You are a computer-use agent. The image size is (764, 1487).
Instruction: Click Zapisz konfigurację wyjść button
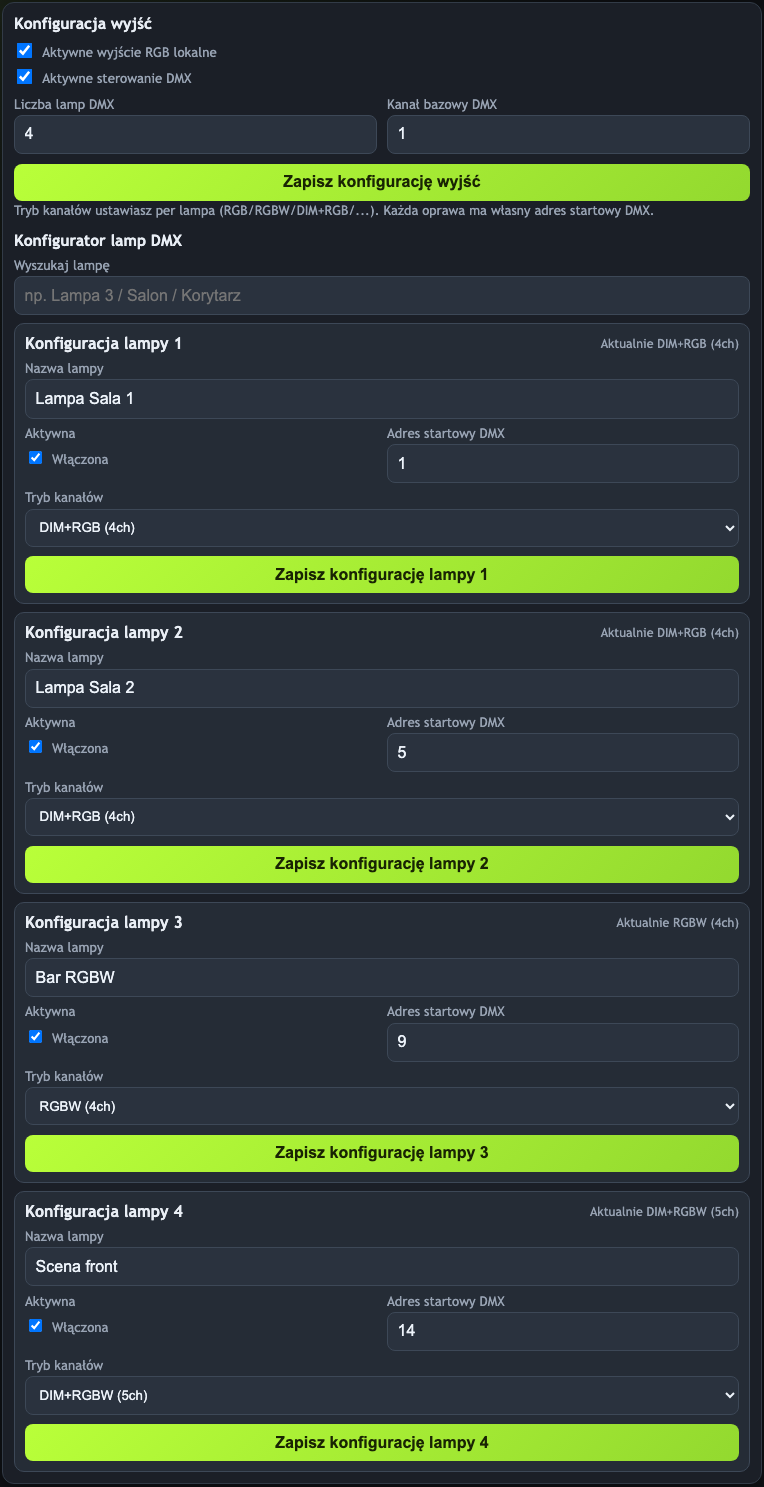pos(382,182)
